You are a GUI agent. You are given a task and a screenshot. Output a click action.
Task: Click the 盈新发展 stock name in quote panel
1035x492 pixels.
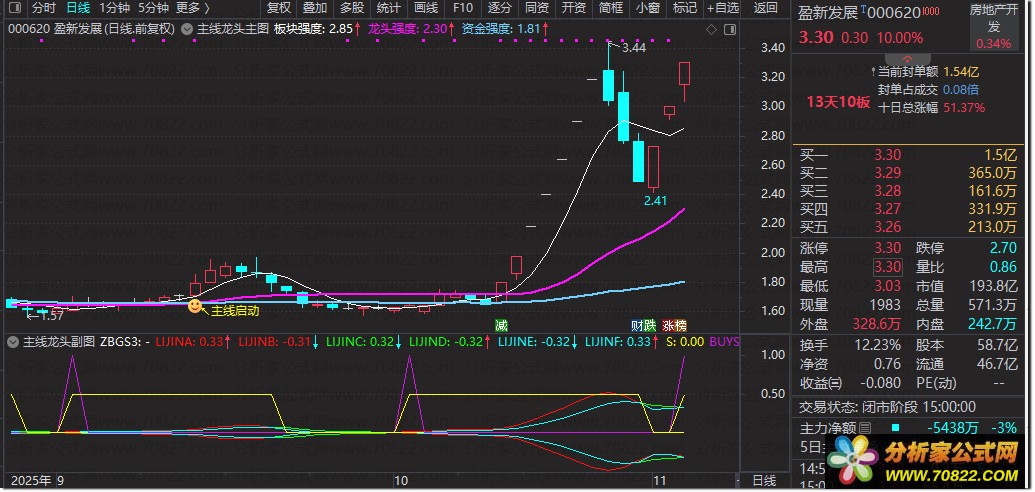click(828, 13)
